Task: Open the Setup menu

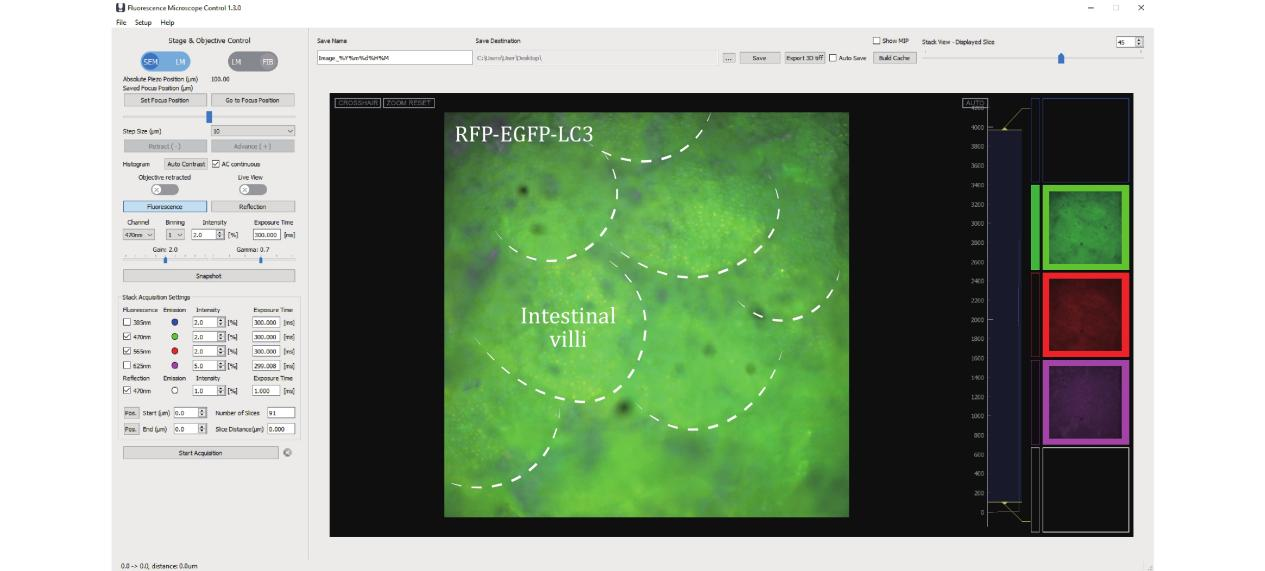Action: click(143, 22)
